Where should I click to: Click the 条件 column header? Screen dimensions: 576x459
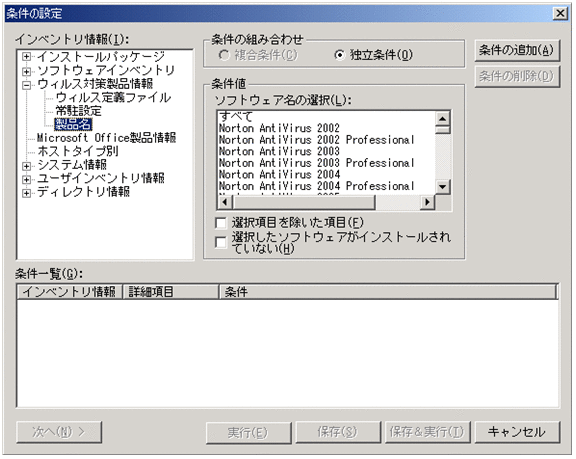pos(388,292)
